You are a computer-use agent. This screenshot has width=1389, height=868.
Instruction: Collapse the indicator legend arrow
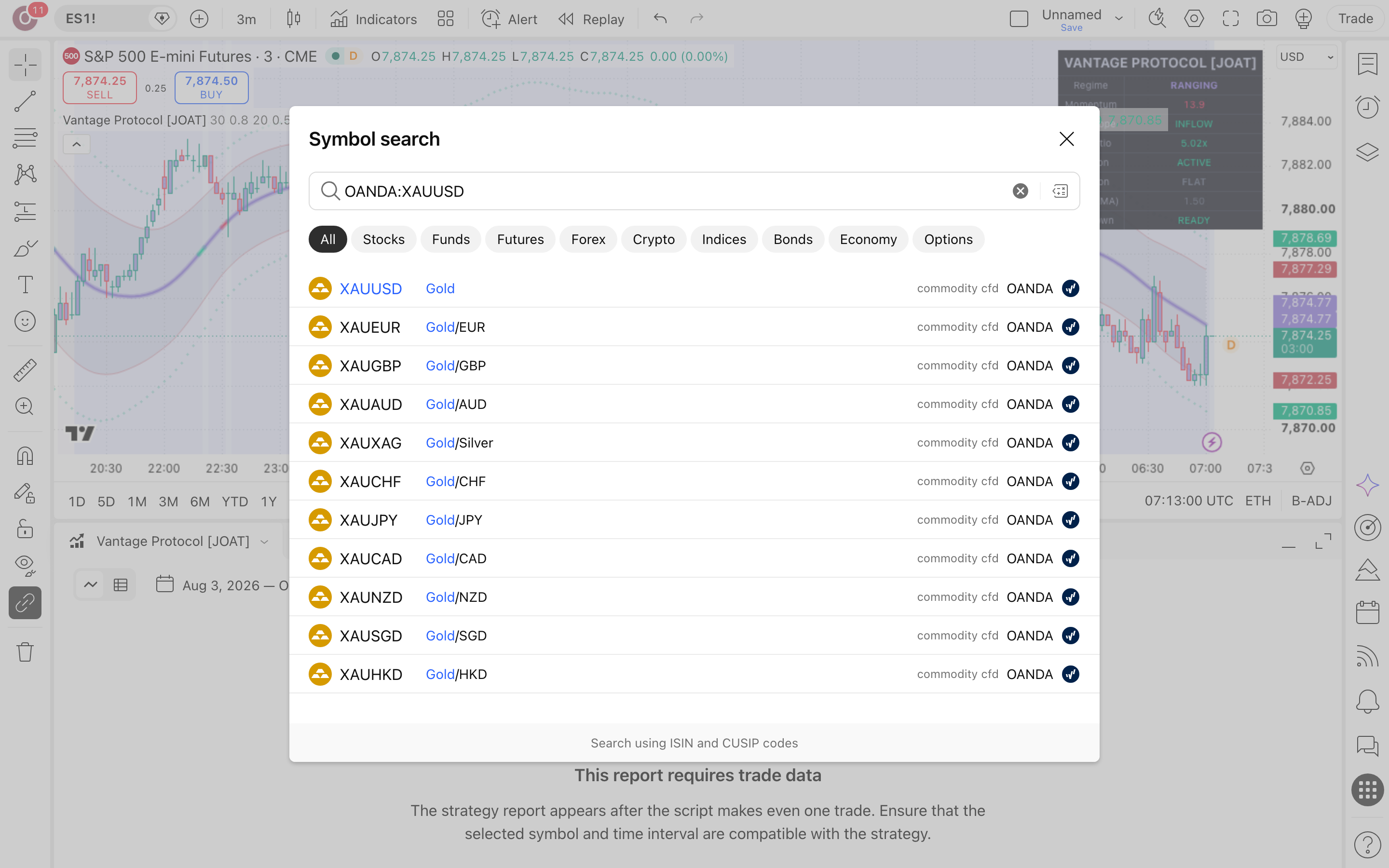[76, 144]
